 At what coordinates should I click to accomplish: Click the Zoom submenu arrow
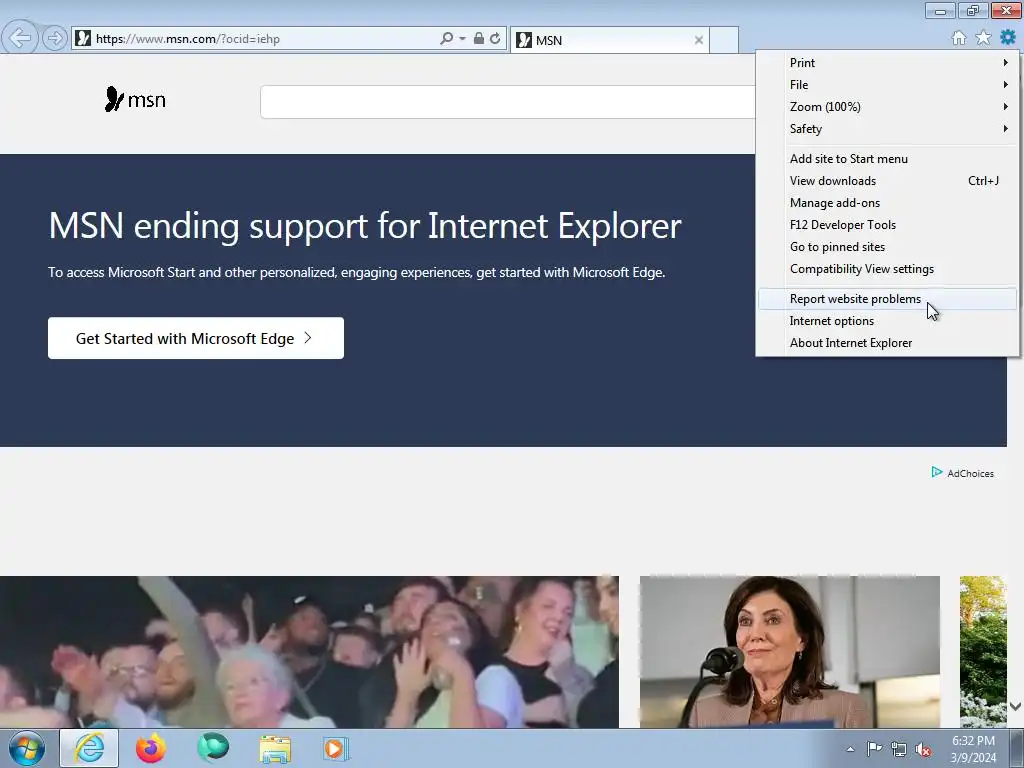tap(1006, 106)
